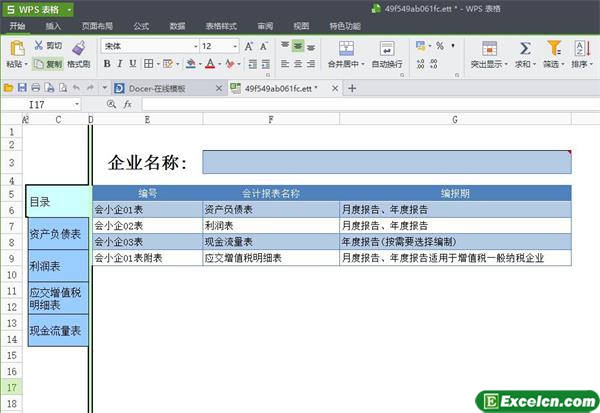The height and width of the screenshot is (413, 600).
Task: Open the font size dropdown 12
Action: click(235, 46)
